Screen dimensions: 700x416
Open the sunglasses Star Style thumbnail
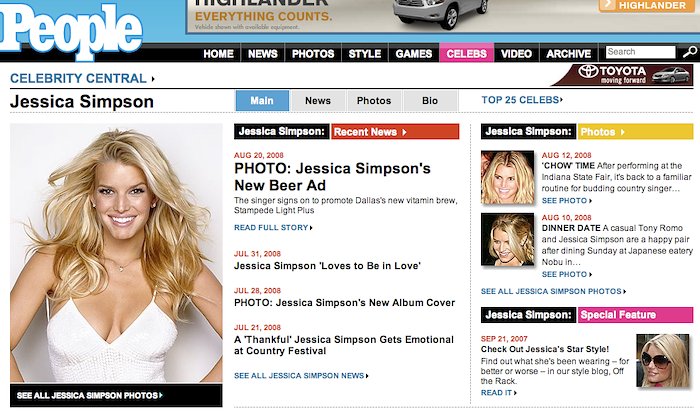[662, 360]
